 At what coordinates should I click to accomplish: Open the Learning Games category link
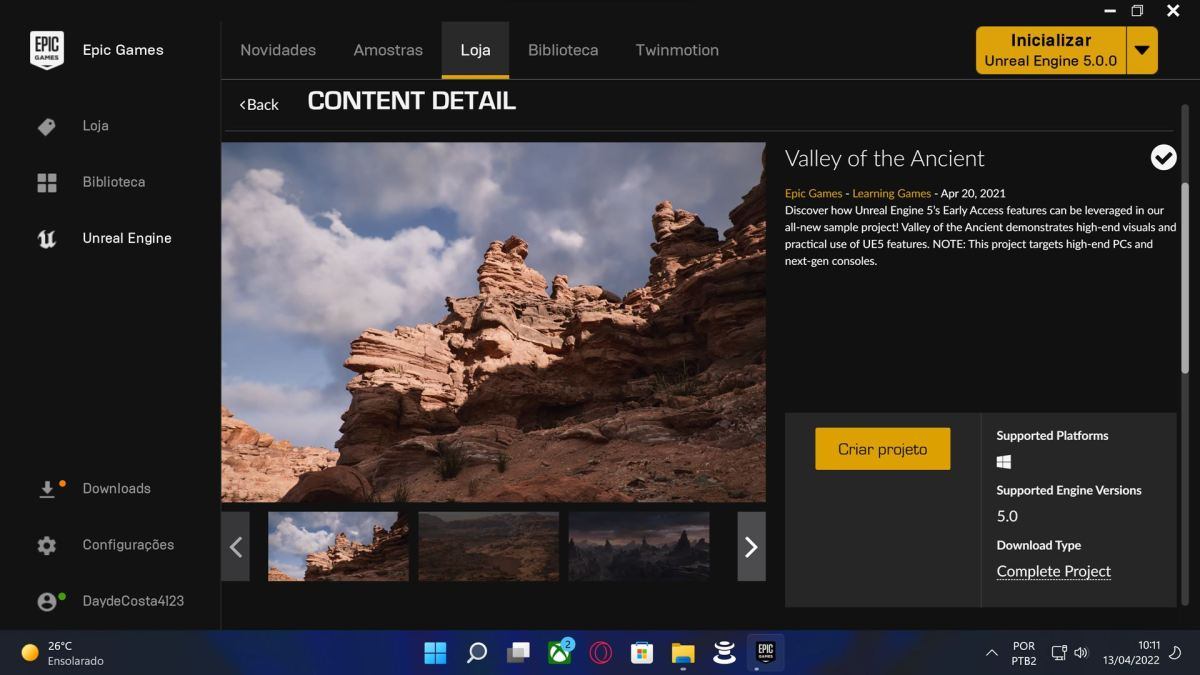click(x=891, y=193)
